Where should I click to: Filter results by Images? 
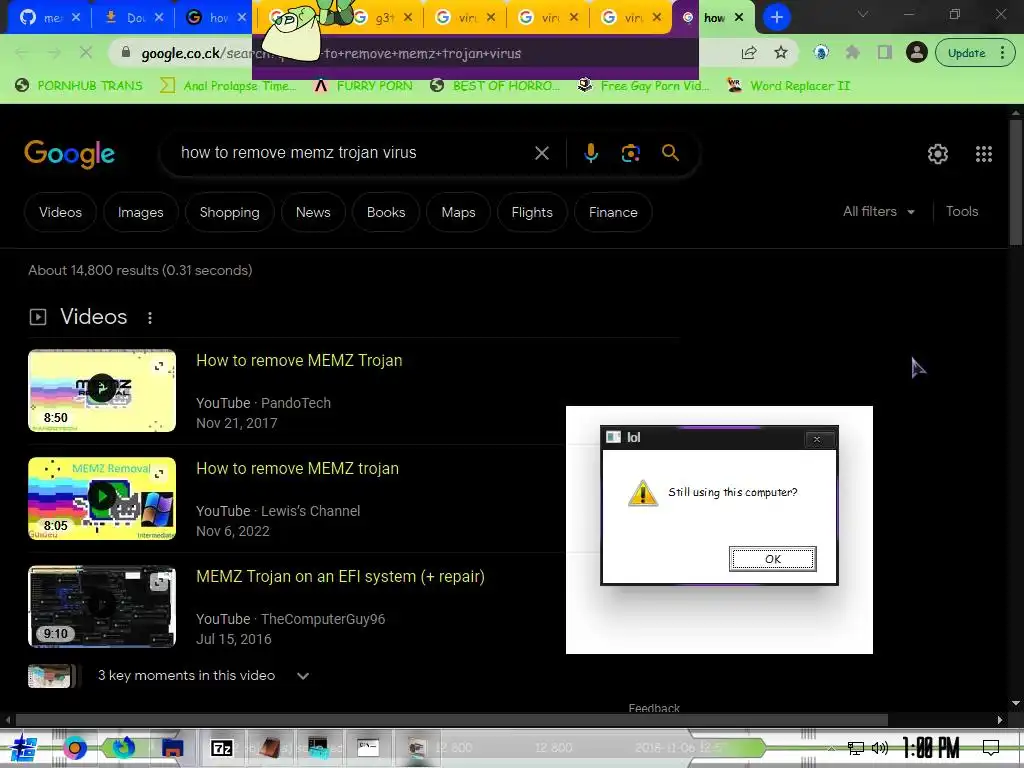pyautogui.click(x=140, y=212)
